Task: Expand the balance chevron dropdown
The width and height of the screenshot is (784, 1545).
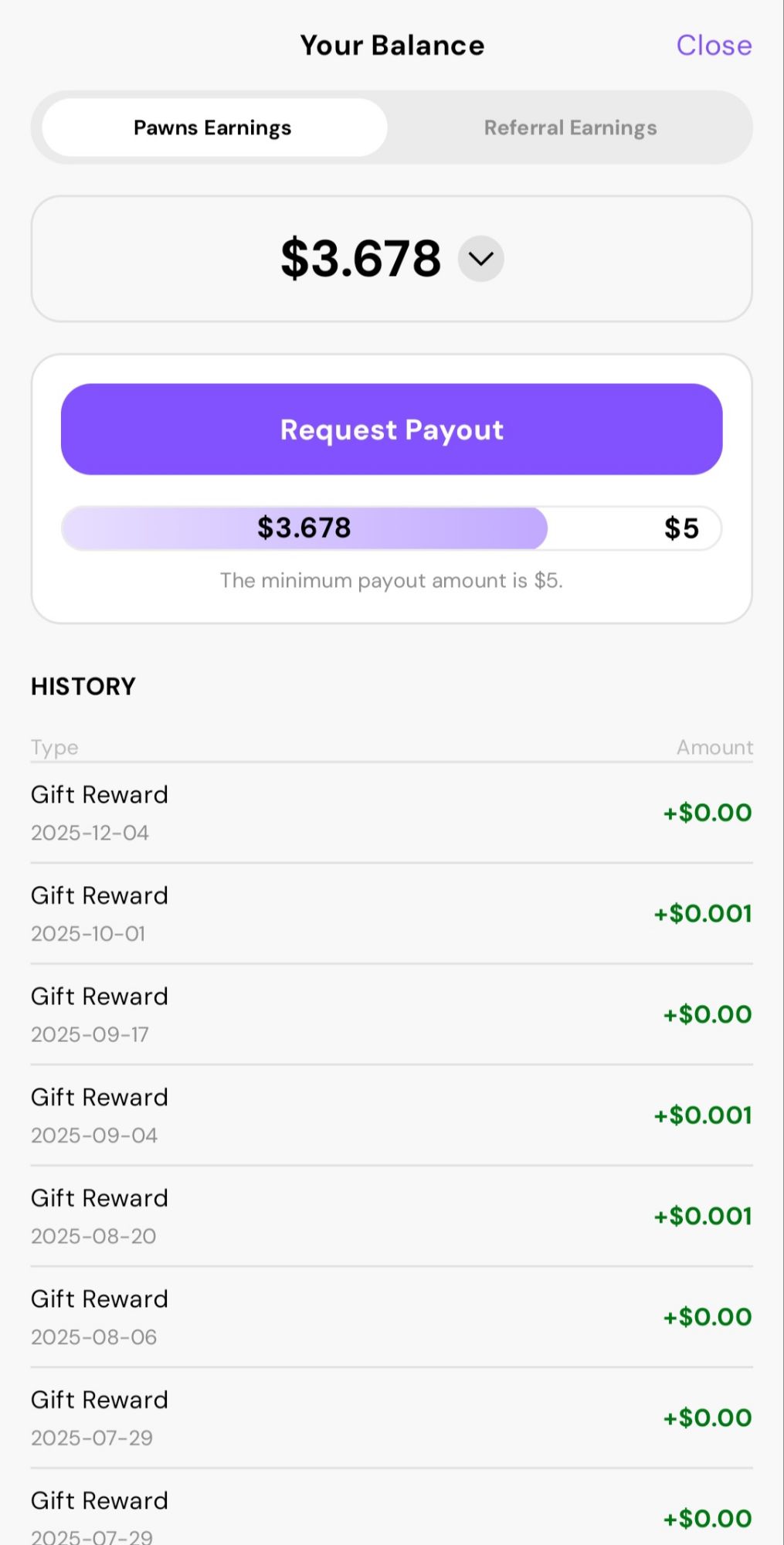Action: (480, 259)
